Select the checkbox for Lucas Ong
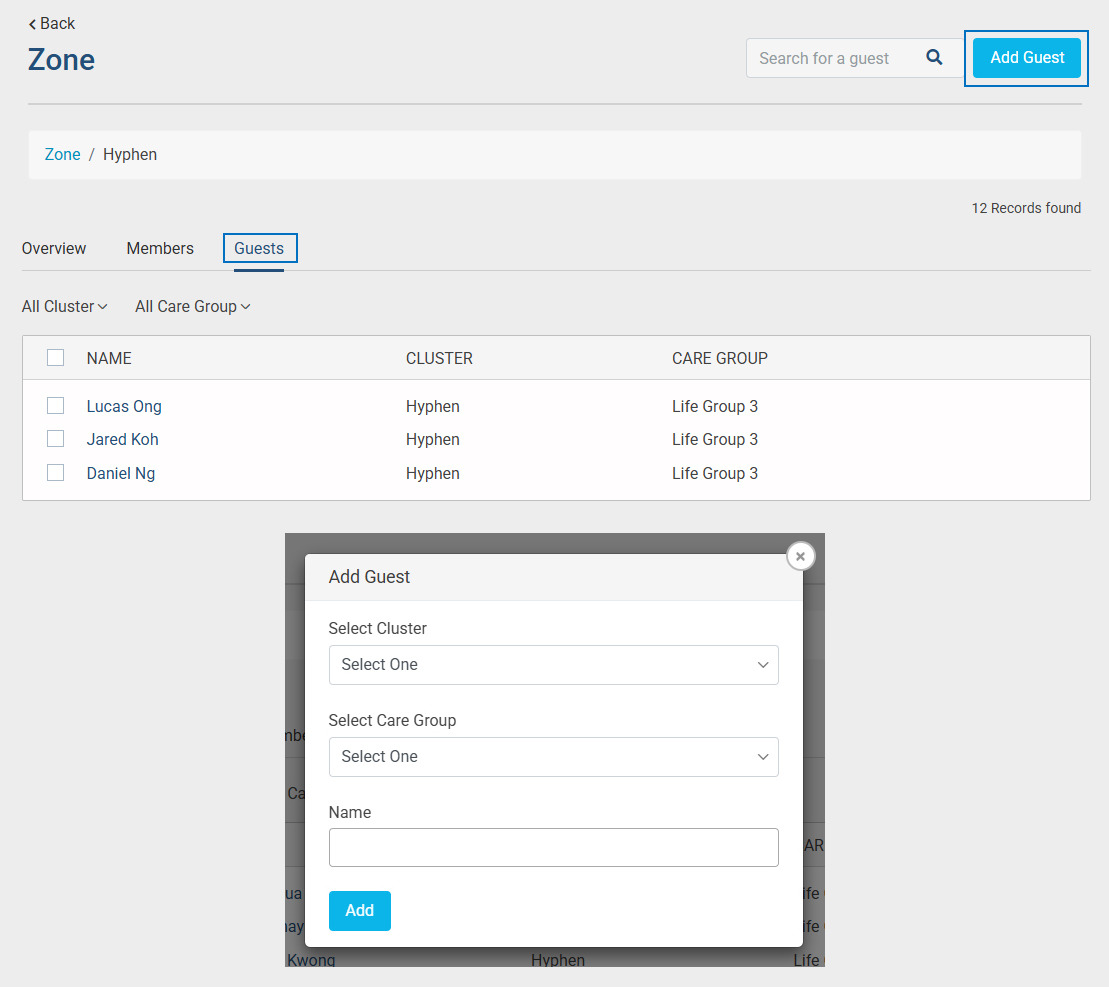 pos(56,406)
